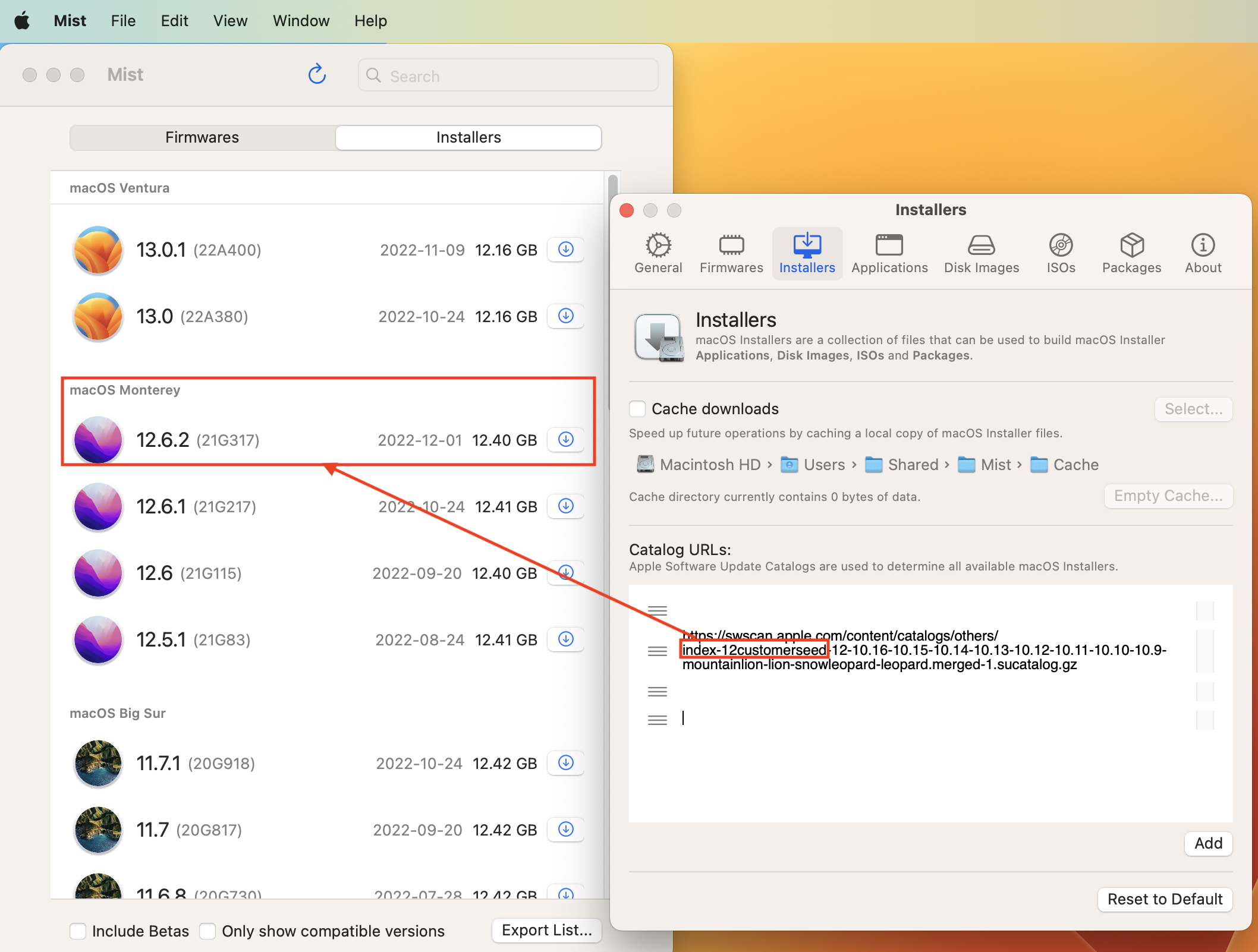Viewport: 1258px width, 952px height.
Task: Open the Window menu
Action: (x=301, y=21)
